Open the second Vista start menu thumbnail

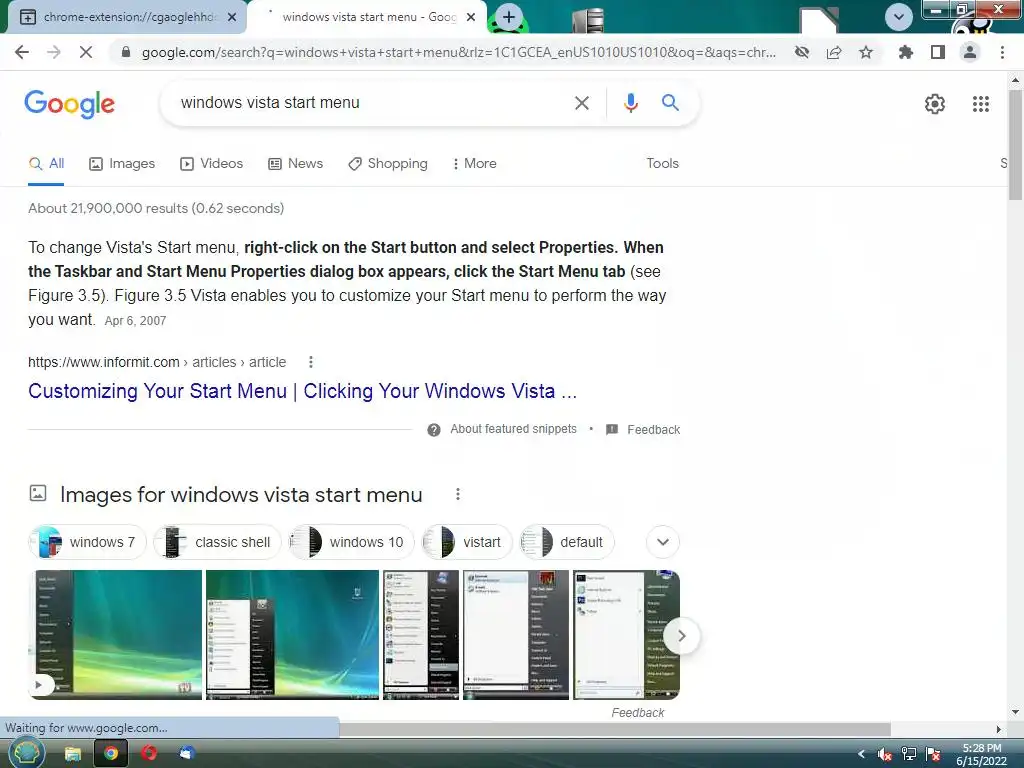[293, 635]
